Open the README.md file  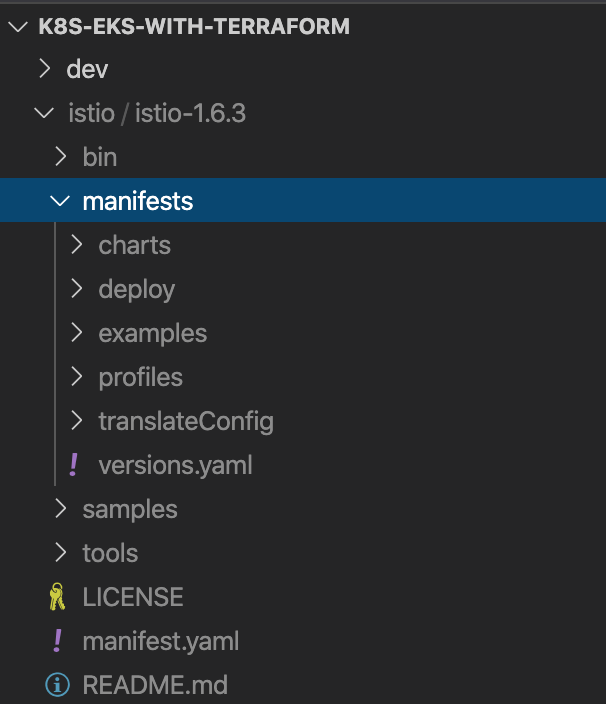click(x=154, y=685)
